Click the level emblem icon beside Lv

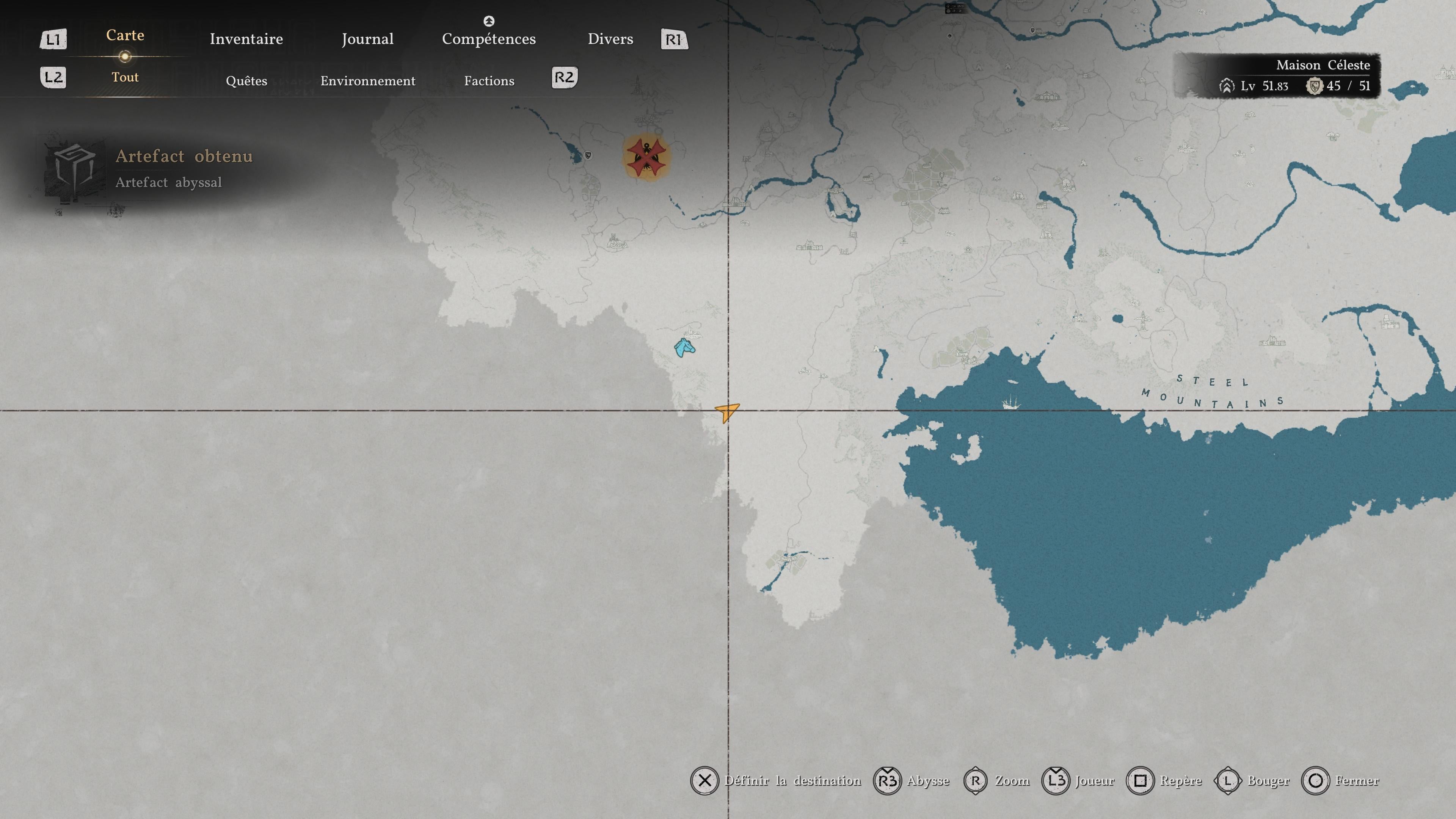1227,86
